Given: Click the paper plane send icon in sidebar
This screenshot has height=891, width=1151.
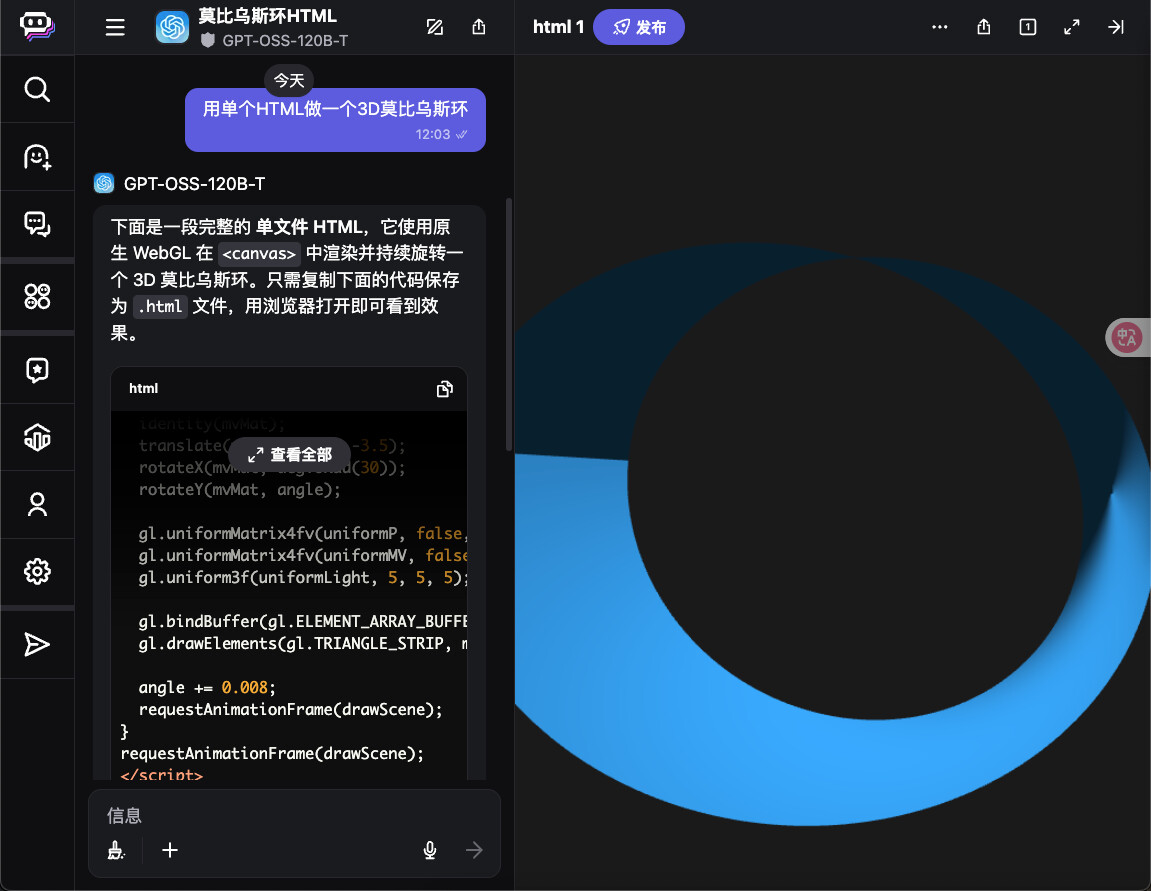Looking at the screenshot, I should point(37,644).
